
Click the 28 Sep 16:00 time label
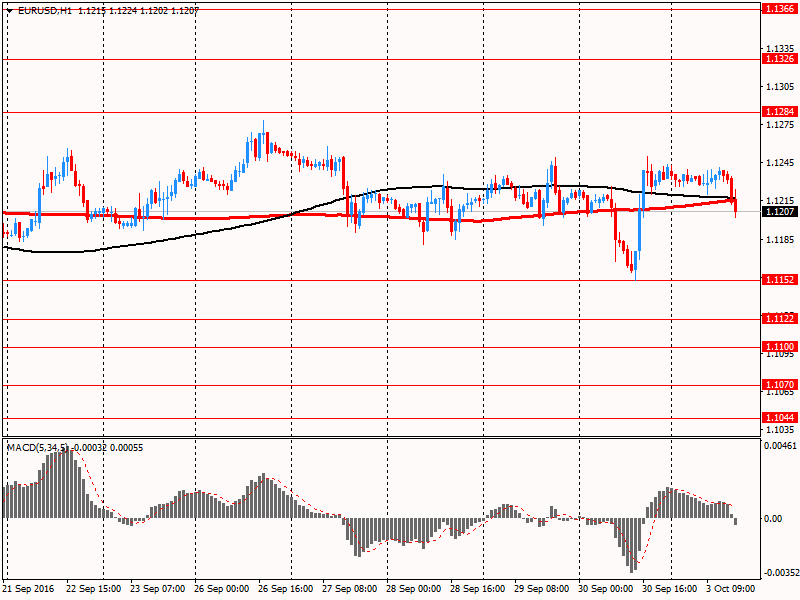click(478, 589)
